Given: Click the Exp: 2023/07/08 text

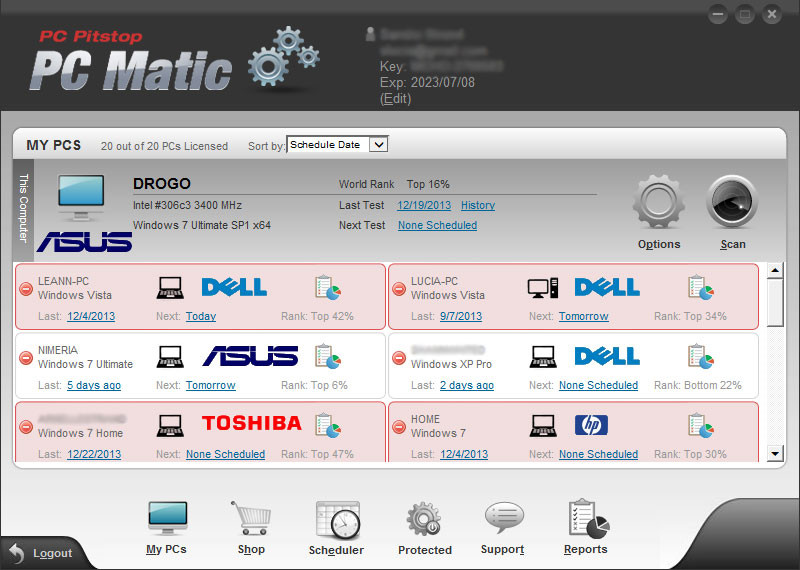Looking at the screenshot, I should pyautogui.click(x=427, y=82).
